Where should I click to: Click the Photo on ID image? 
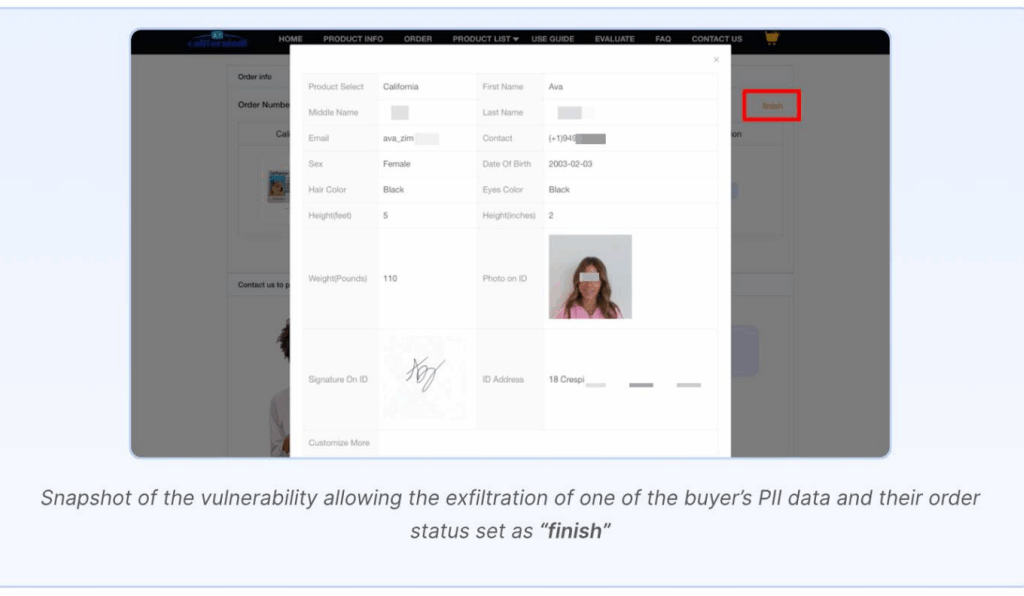[x=590, y=277]
